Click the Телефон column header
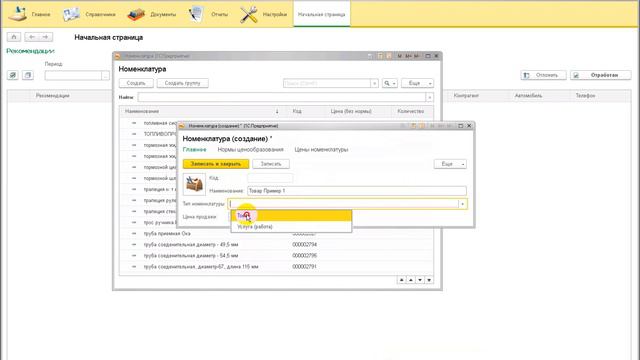Screen dimensions: 640x360 coord(585,96)
